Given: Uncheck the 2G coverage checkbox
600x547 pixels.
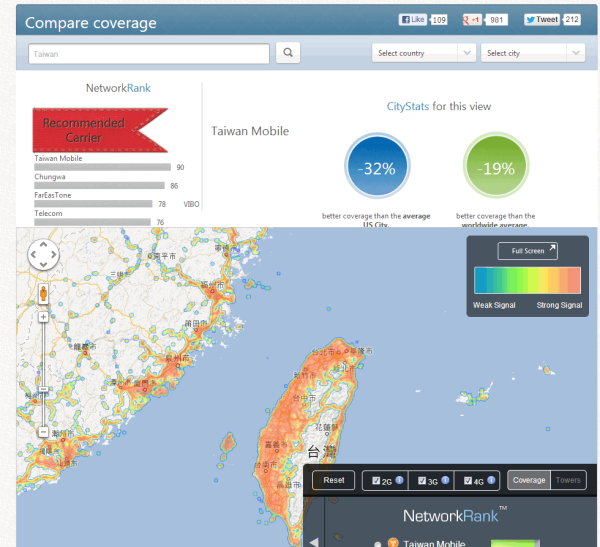Looking at the screenshot, I should click(376, 481).
